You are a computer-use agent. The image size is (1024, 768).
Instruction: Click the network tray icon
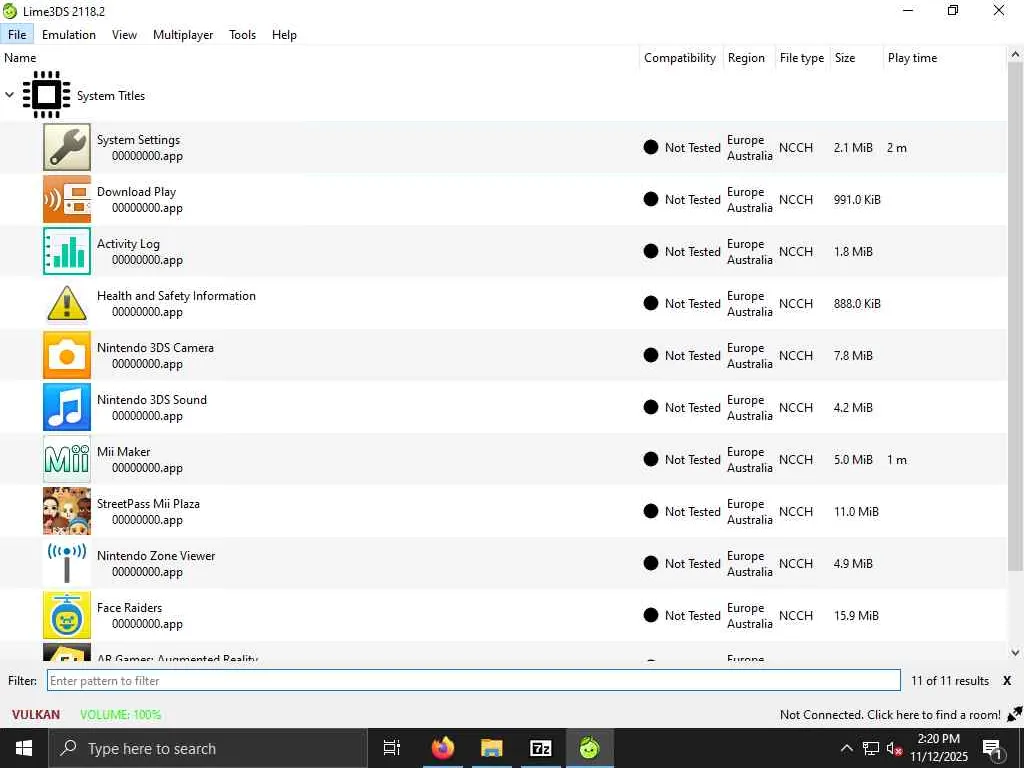pyautogui.click(x=871, y=748)
